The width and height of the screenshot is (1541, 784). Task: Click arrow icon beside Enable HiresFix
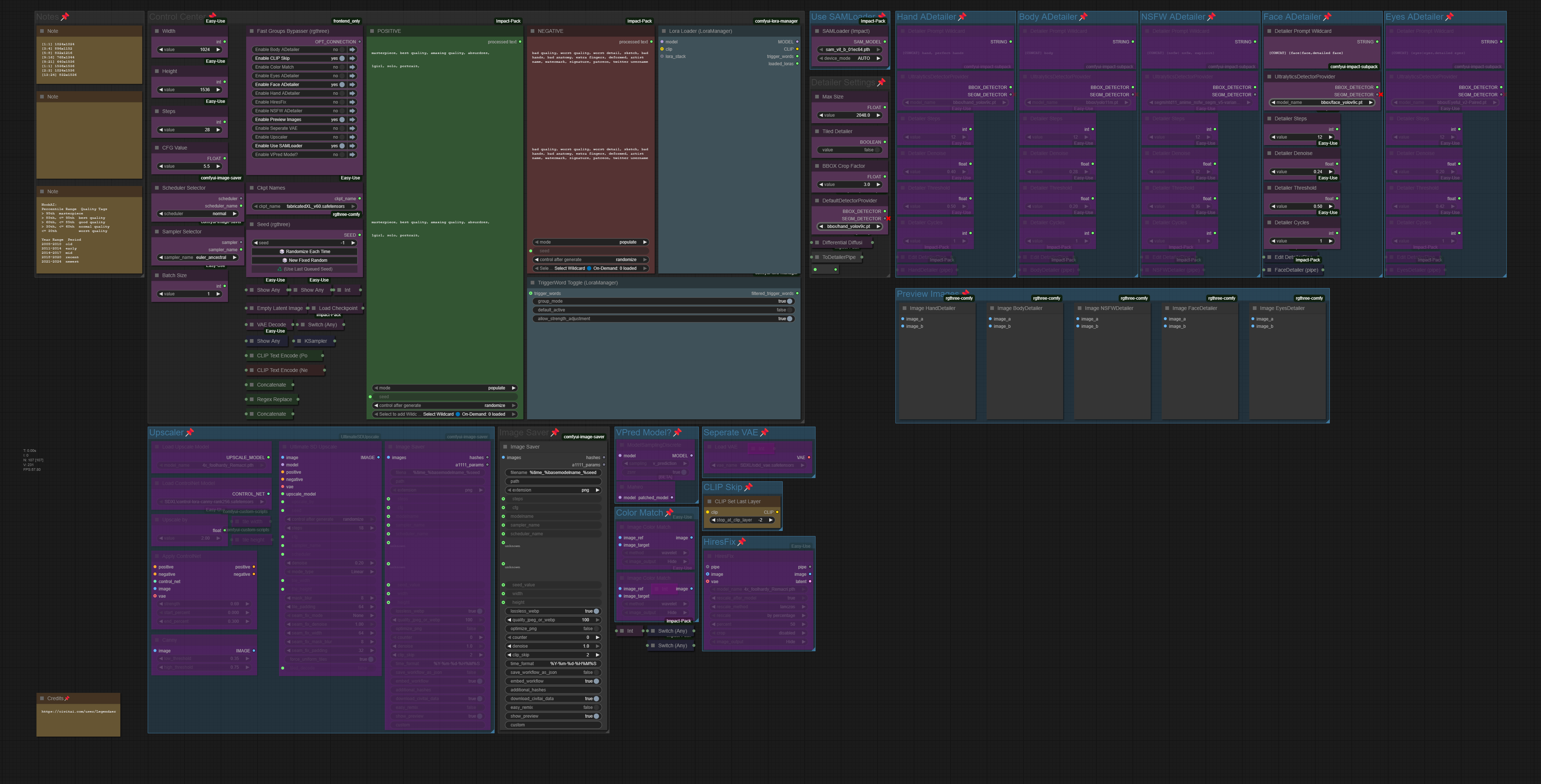tap(352, 102)
